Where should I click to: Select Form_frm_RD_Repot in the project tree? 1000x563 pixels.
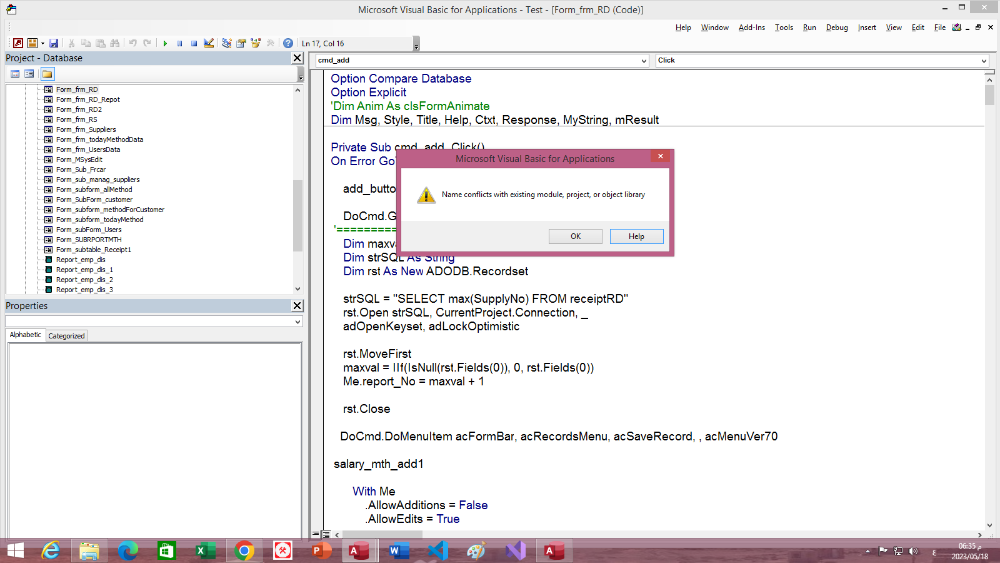tap(88, 99)
